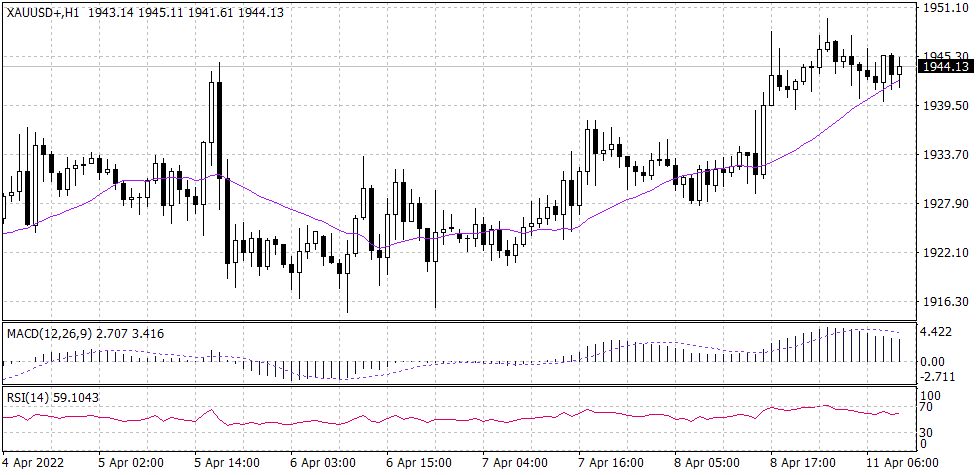Click the last candlestick on the chart

tap(900, 70)
